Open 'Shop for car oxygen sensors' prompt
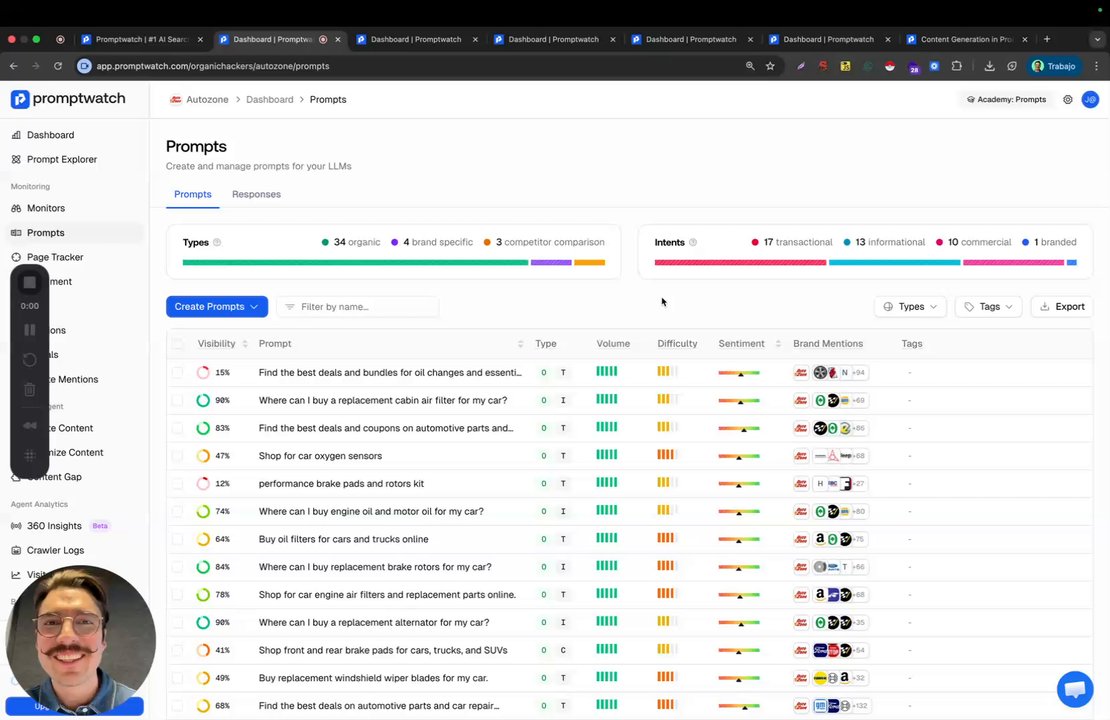 click(x=320, y=456)
